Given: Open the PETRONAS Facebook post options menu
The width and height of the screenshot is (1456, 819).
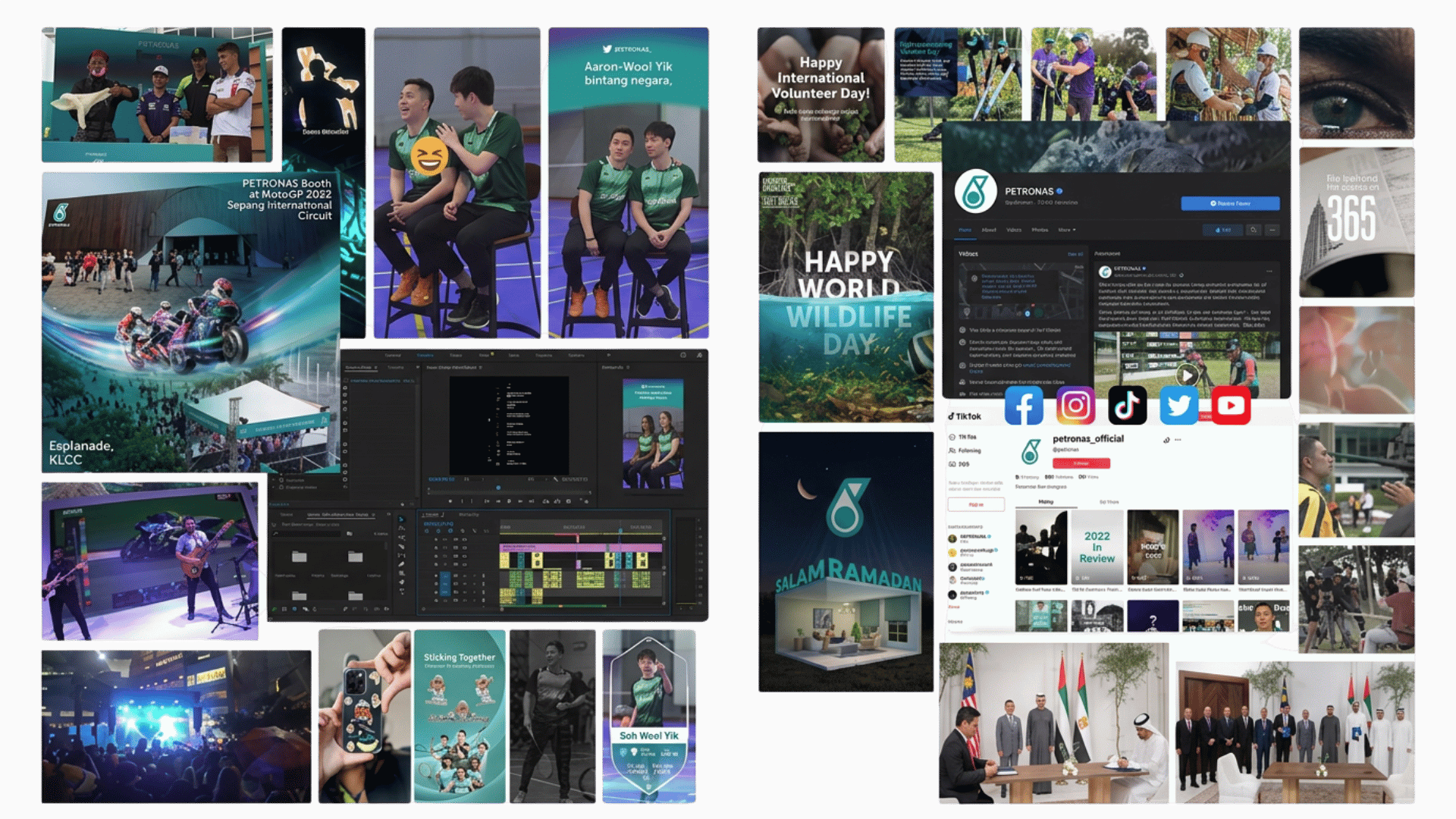Looking at the screenshot, I should tap(1269, 271).
